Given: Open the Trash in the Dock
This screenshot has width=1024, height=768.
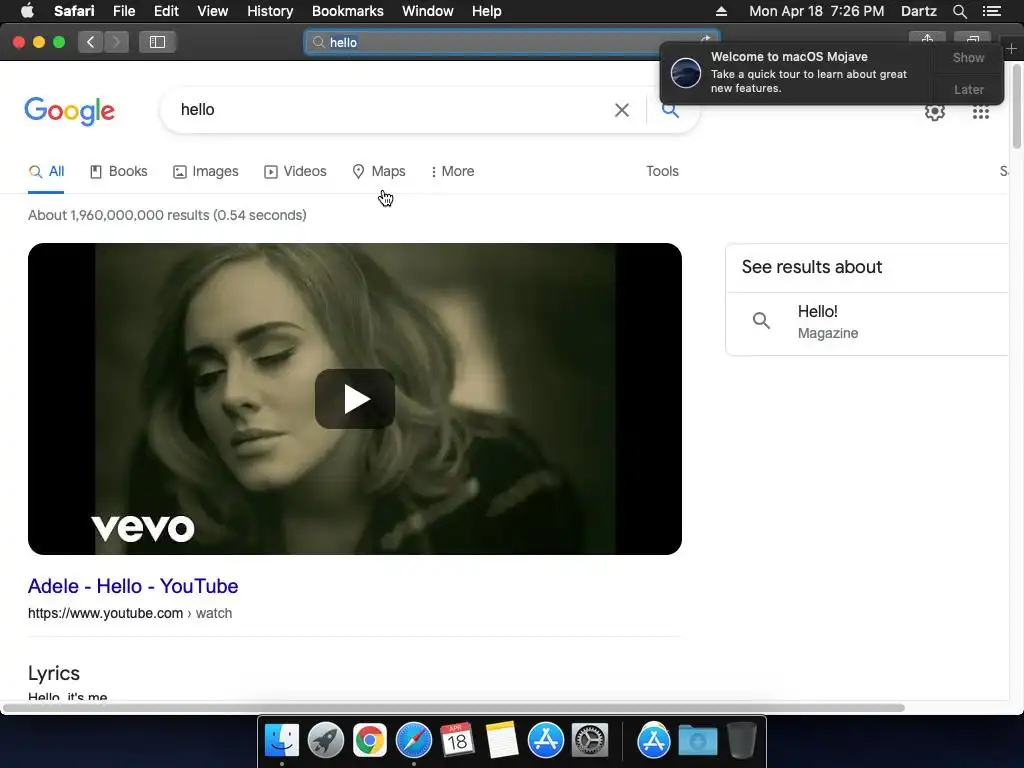Looking at the screenshot, I should 742,741.
